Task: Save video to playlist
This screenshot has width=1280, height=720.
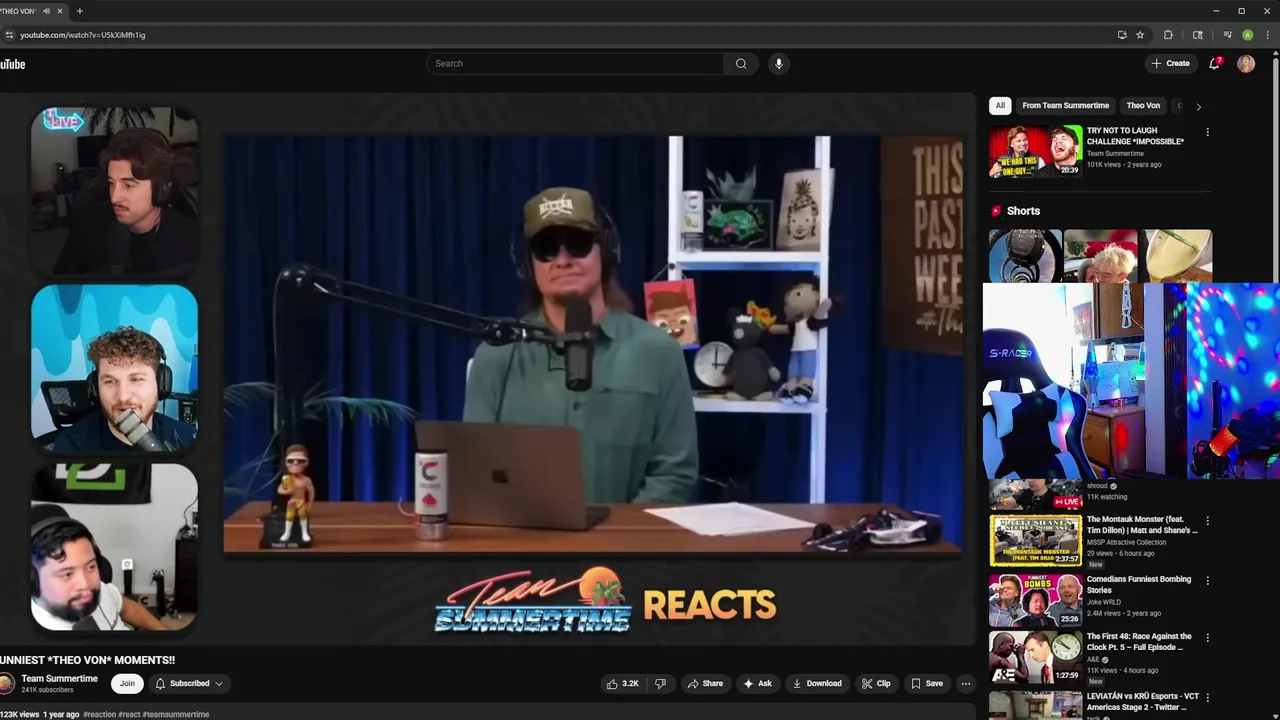Action: (x=926, y=684)
